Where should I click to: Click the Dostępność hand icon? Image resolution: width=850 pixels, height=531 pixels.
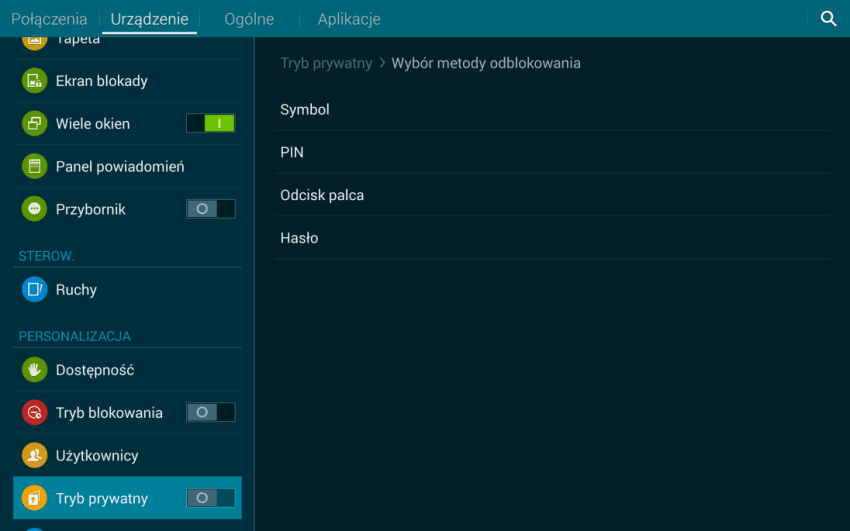point(35,370)
